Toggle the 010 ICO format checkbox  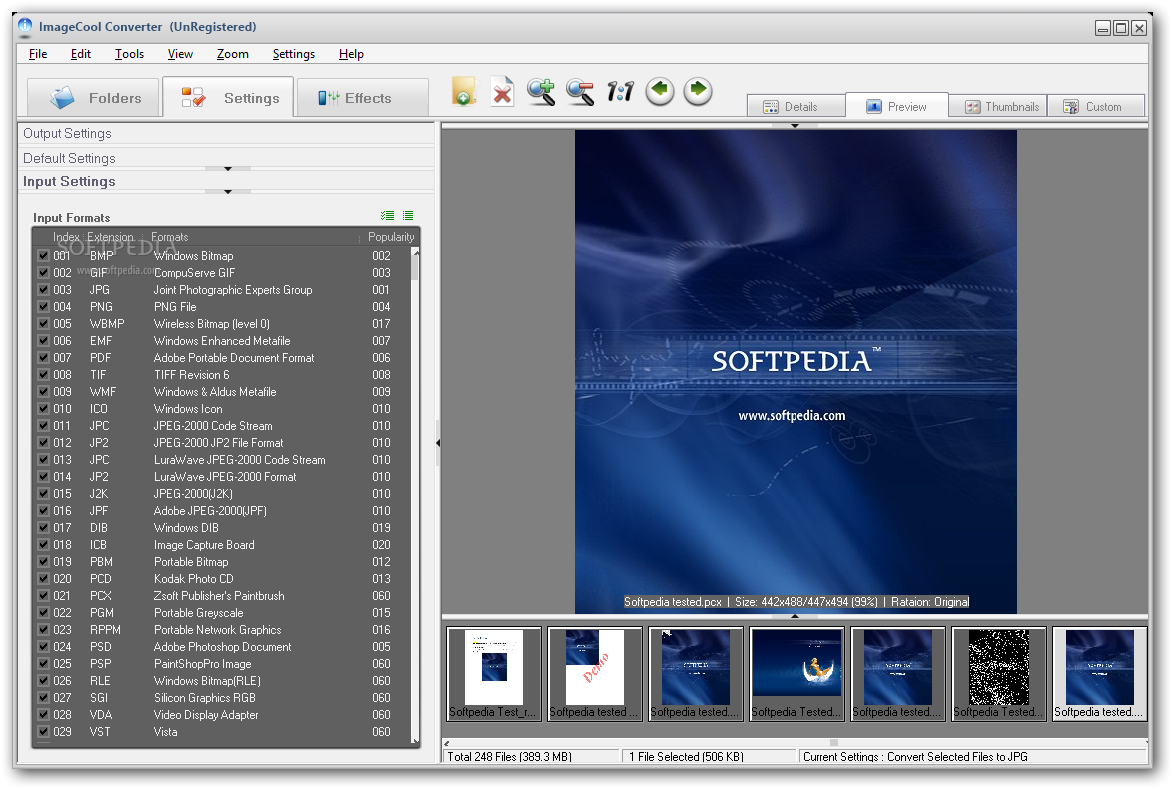(43, 408)
